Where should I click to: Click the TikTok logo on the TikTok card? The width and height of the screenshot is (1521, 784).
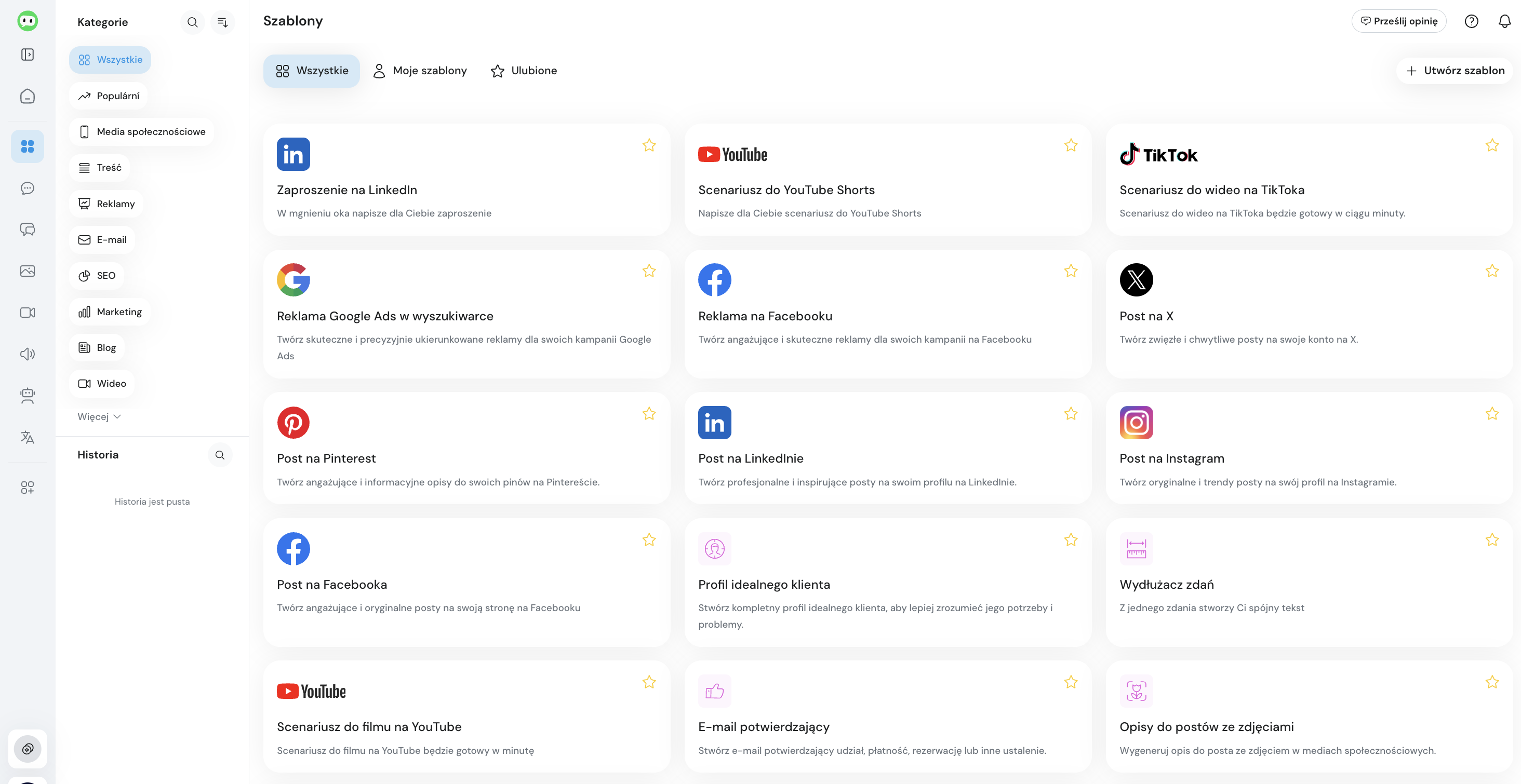click(x=1158, y=155)
